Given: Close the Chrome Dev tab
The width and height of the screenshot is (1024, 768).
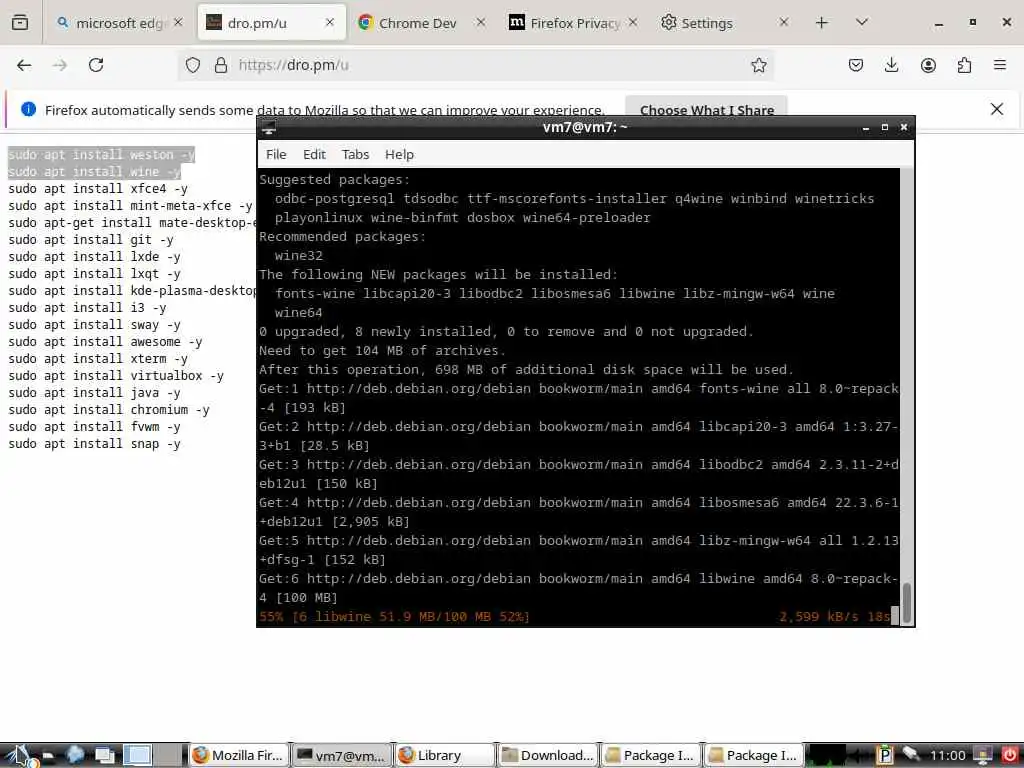Looking at the screenshot, I should click(481, 22).
